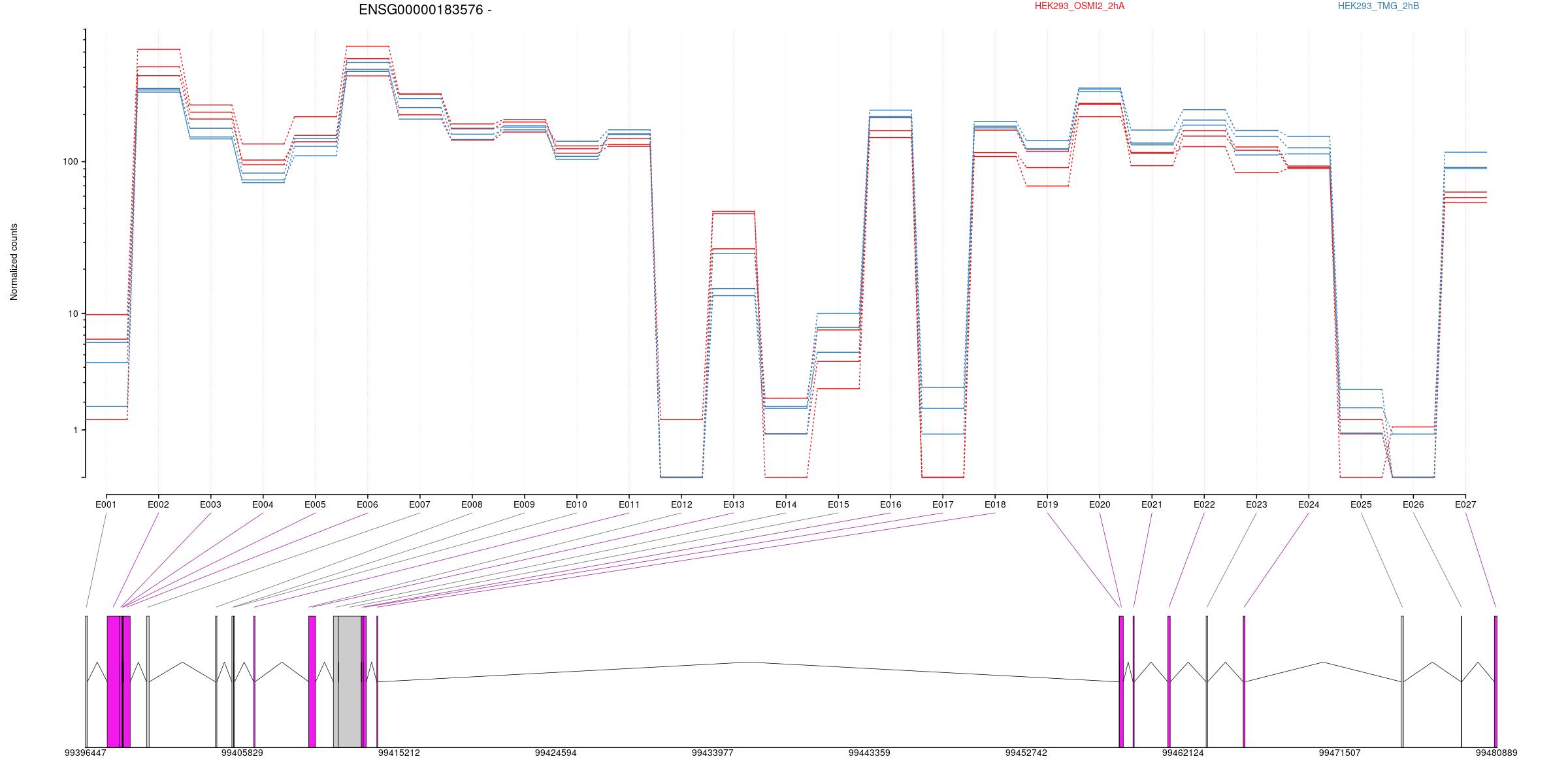Click exon label E008
The height and width of the screenshot is (784, 1568).
pos(472,504)
